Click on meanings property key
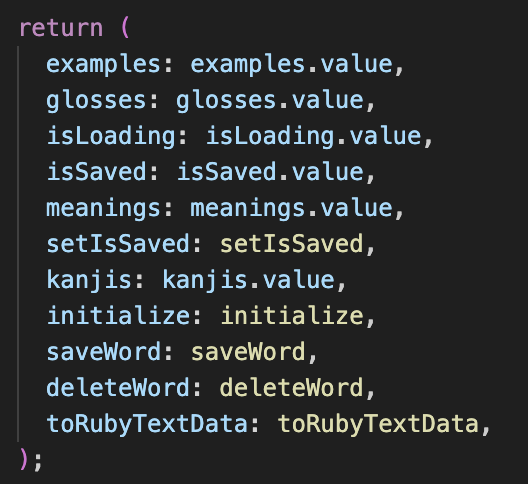528x484 pixels. point(103,210)
